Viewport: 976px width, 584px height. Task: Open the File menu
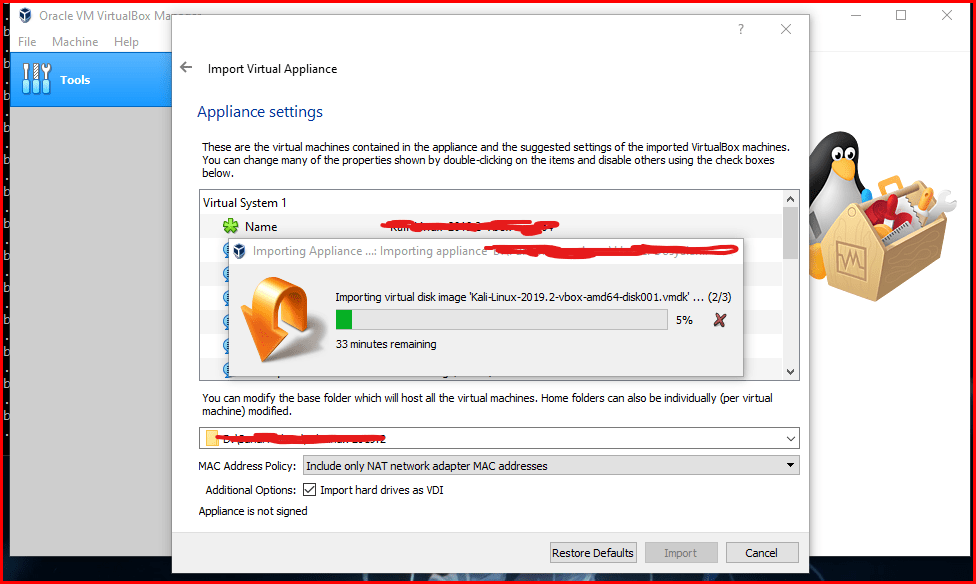pos(27,42)
